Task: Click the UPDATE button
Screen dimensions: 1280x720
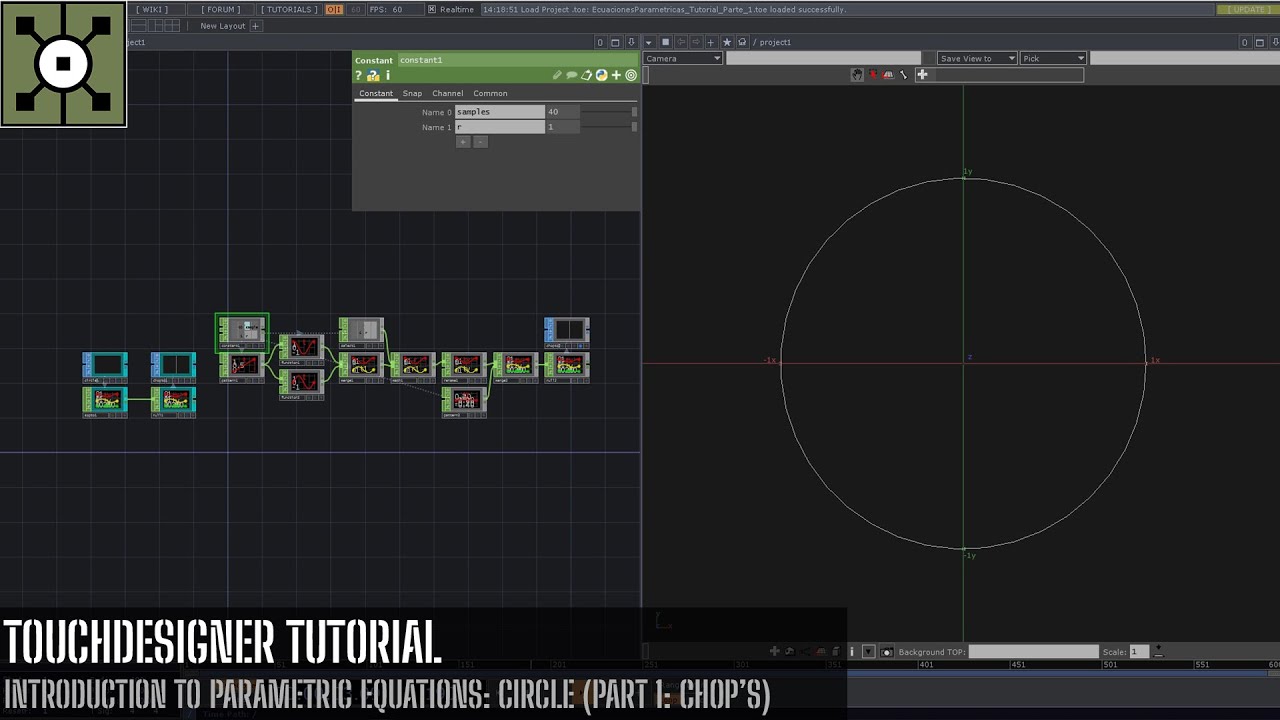Action: [1246, 9]
